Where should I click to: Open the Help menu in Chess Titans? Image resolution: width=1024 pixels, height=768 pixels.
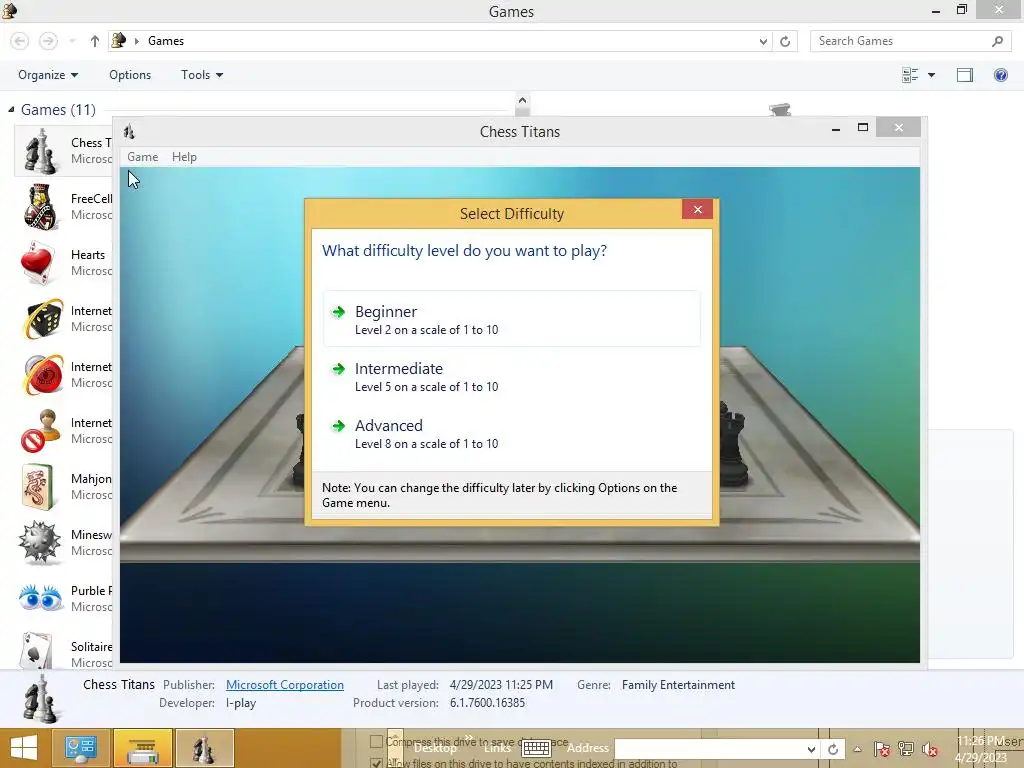click(x=184, y=157)
